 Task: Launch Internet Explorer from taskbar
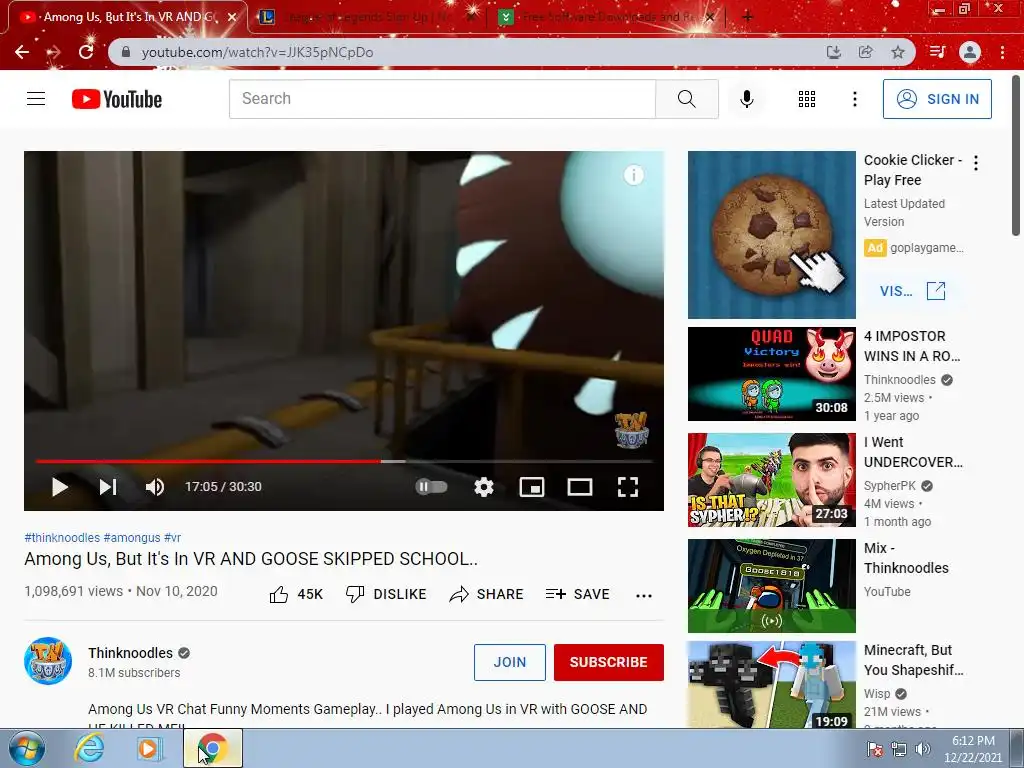89,748
